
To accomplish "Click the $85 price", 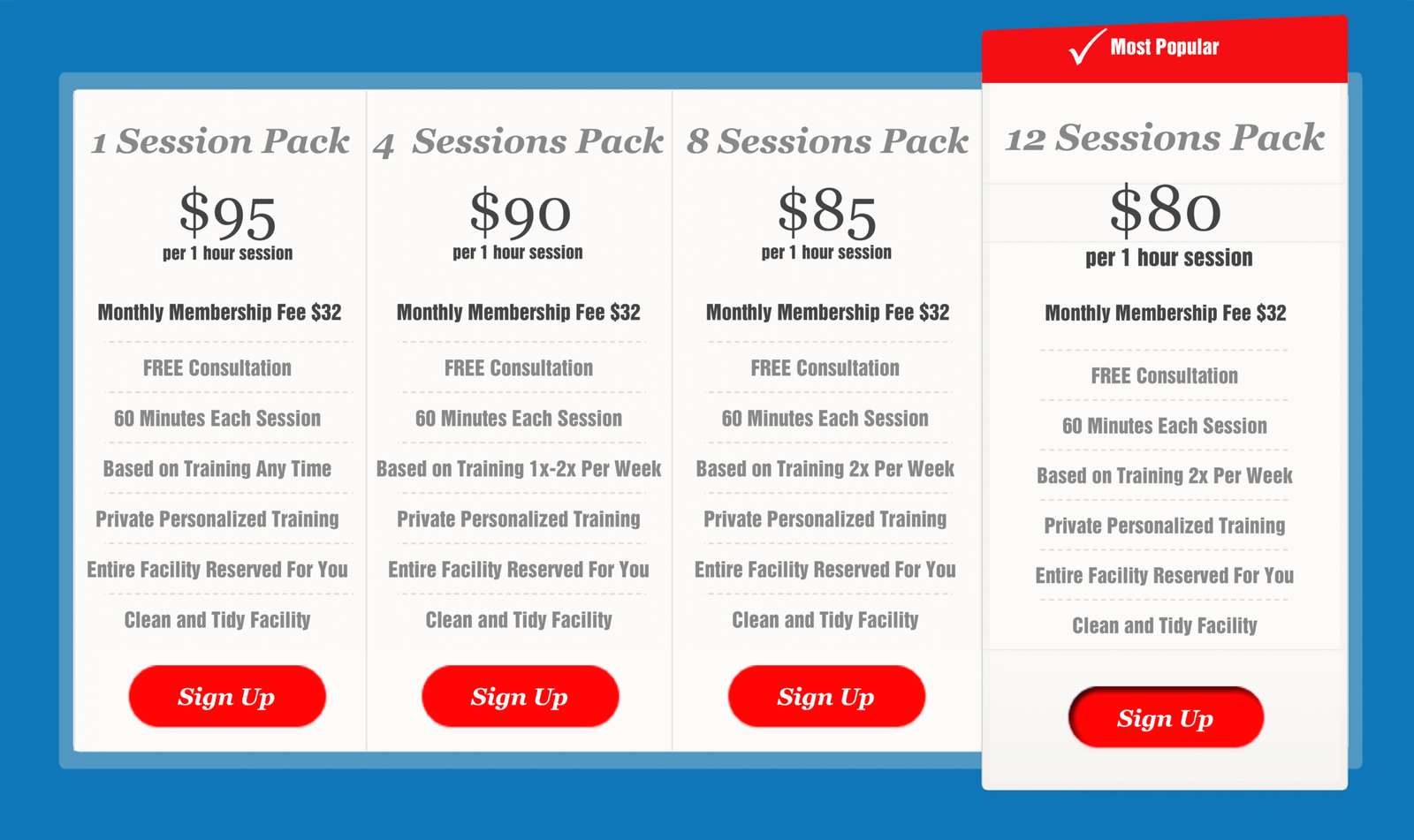I will coord(827,213).
